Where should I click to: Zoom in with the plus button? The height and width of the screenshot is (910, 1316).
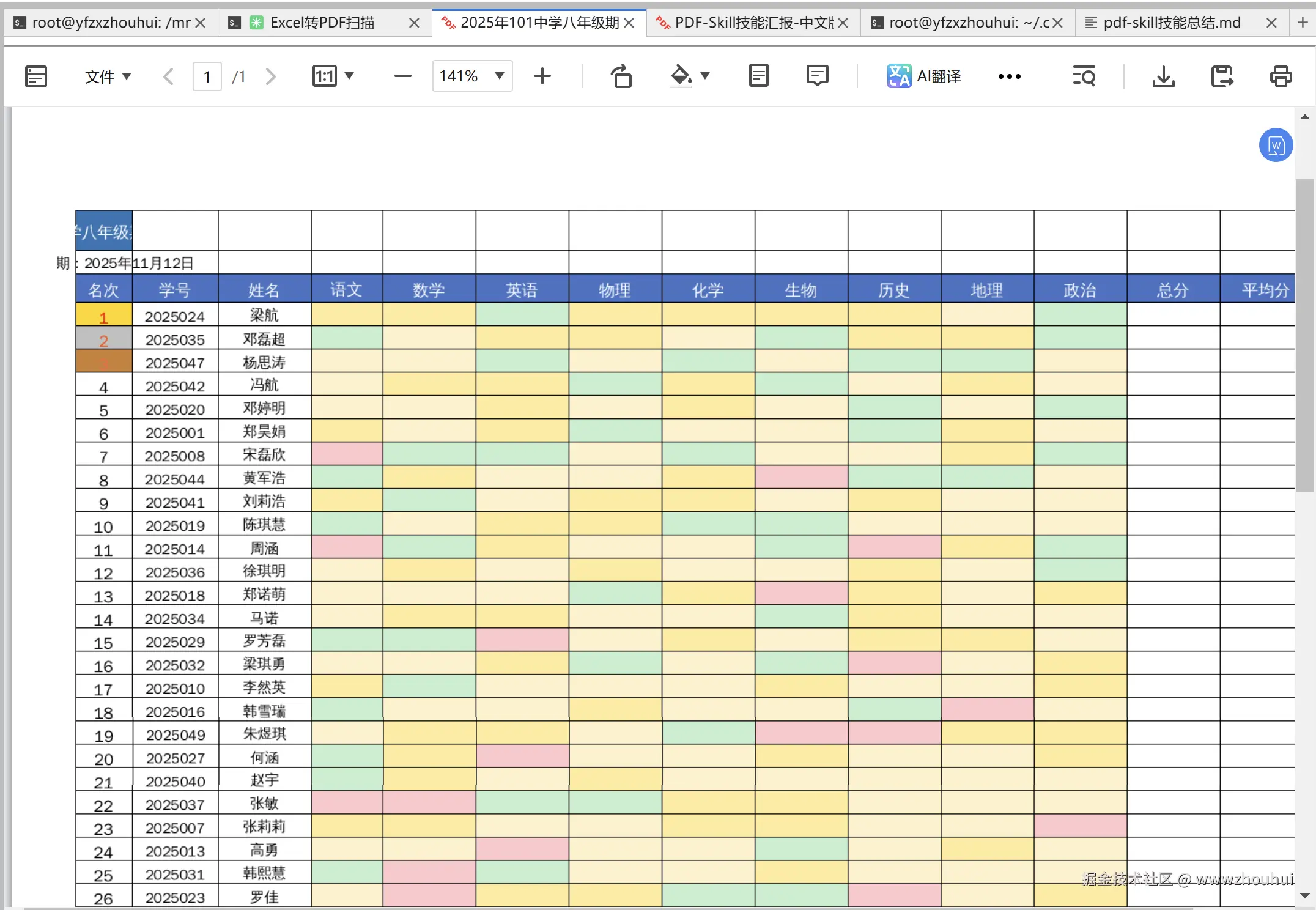pyautogui.click(x=542, y=76)
